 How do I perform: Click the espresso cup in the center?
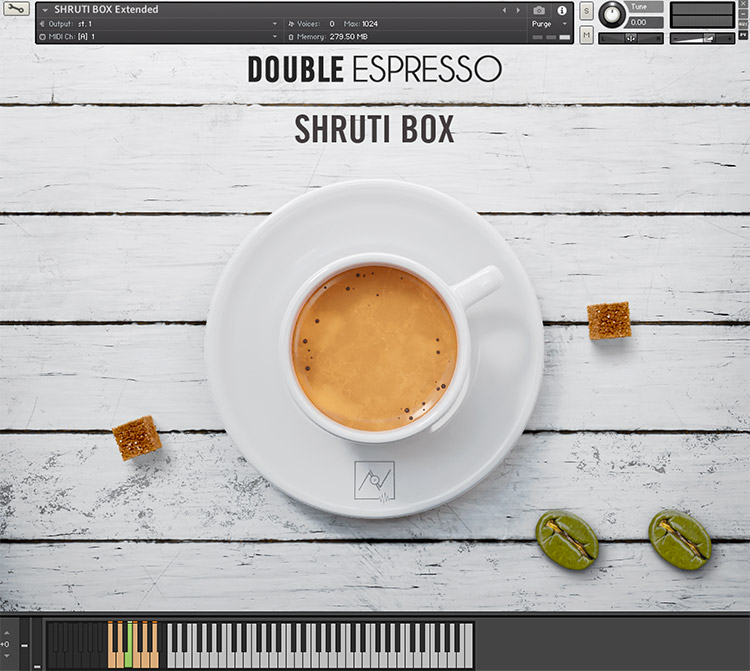tap(375, 348)
